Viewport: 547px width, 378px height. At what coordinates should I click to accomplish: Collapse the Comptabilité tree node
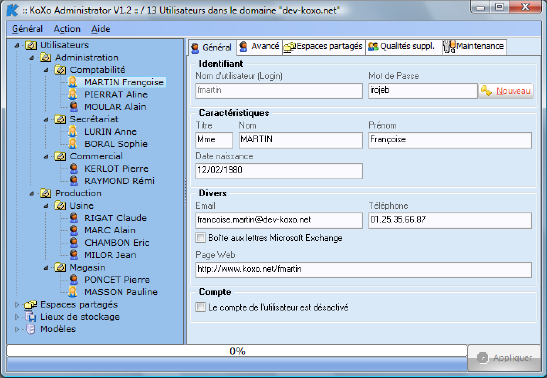click(x=46, y=70)
